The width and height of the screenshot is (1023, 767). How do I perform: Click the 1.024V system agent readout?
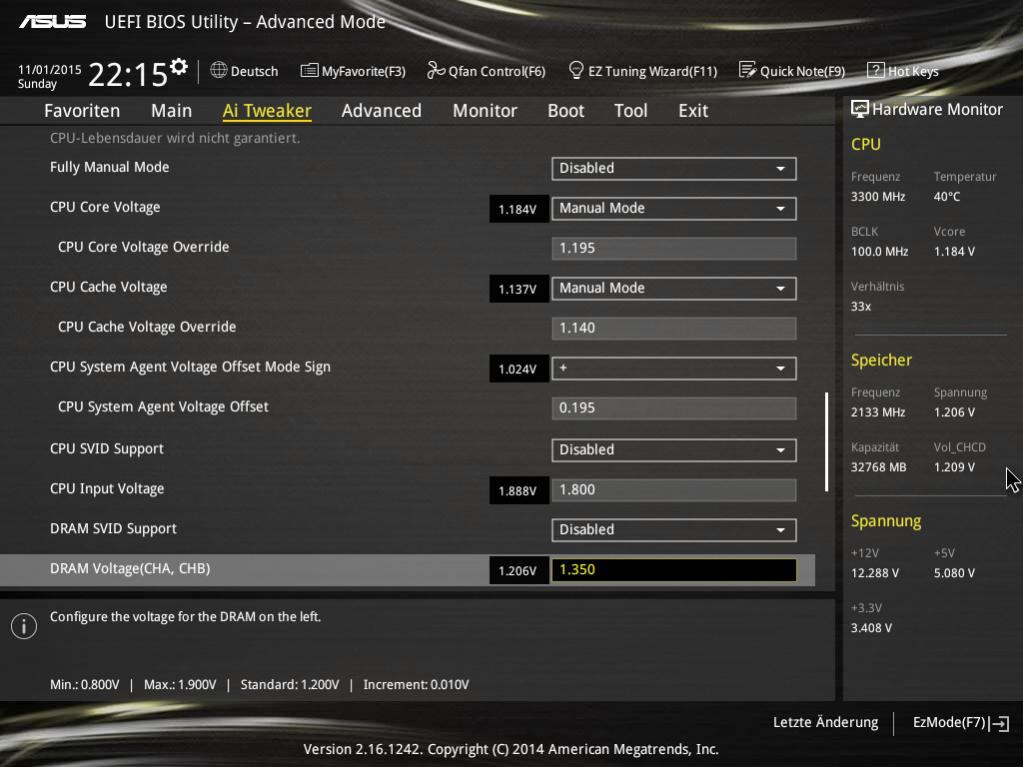518,369
